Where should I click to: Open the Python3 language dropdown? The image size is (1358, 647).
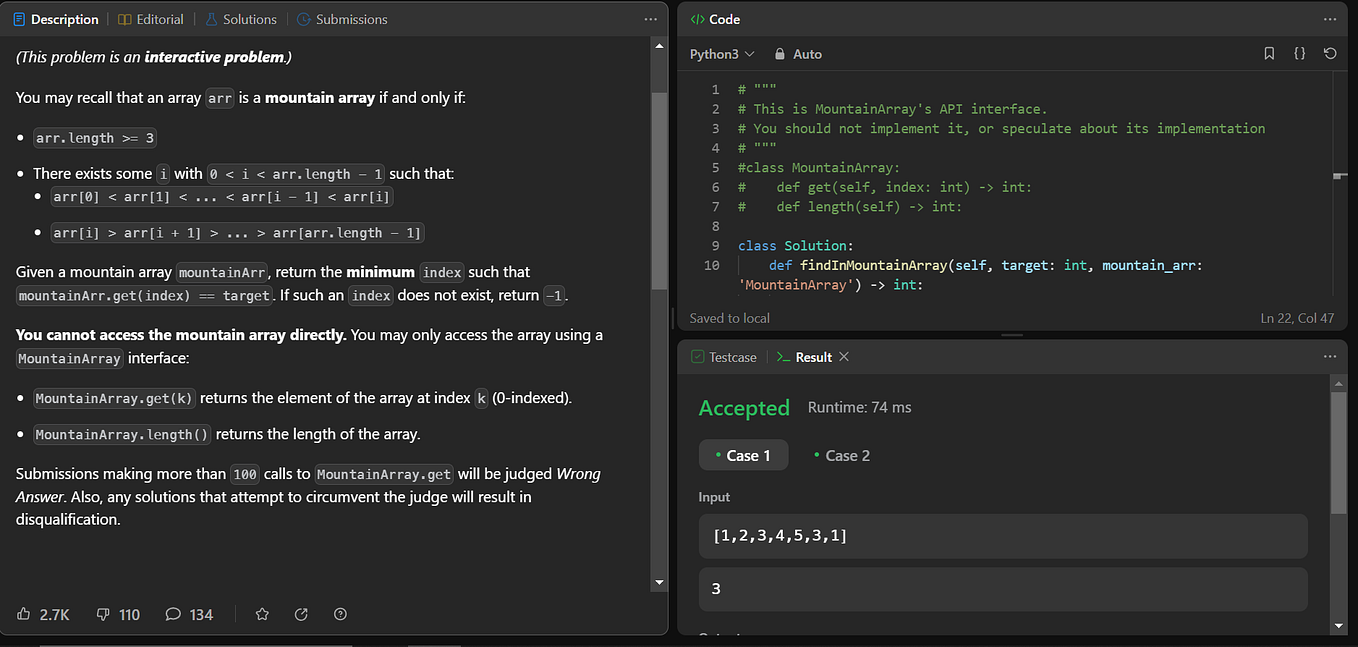(722, 54)
